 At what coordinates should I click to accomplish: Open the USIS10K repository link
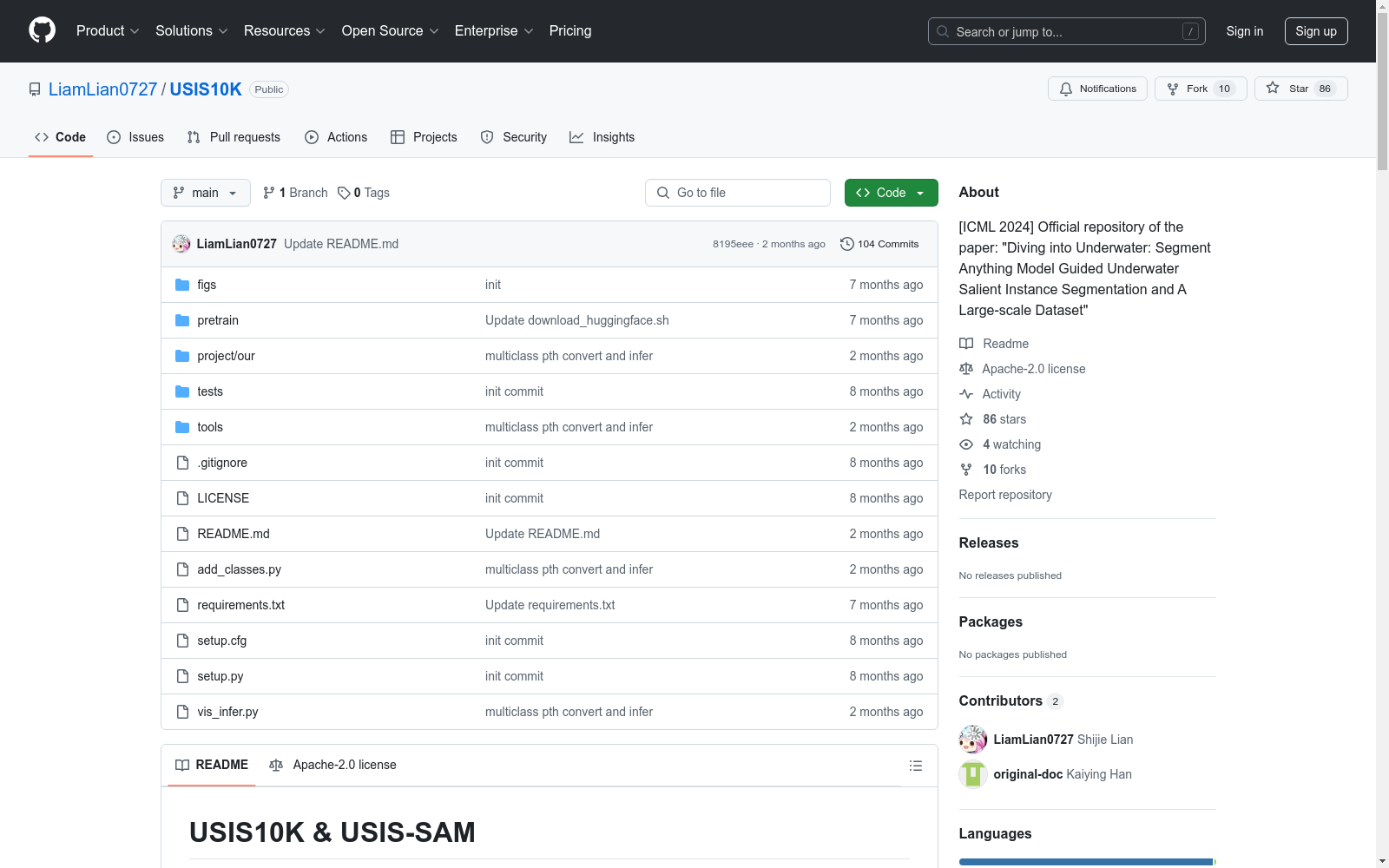click(x=206, y=89)
